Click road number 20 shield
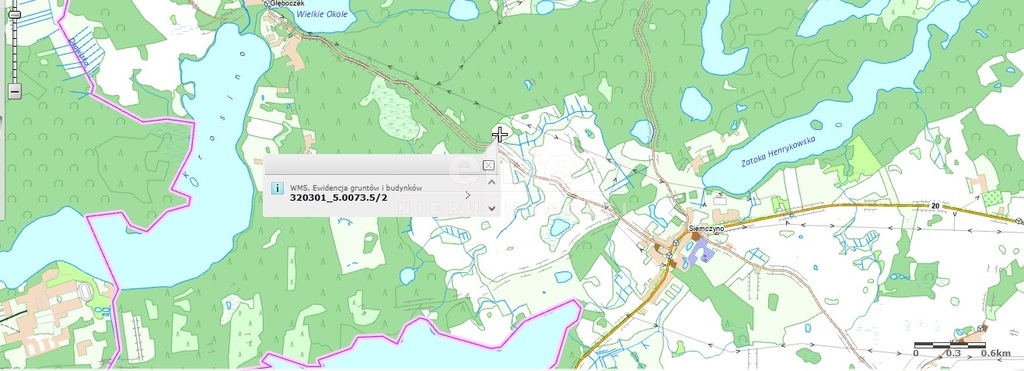Image resolution: width=1024 pixels, height=371 pixels. [x=935, y=206]
